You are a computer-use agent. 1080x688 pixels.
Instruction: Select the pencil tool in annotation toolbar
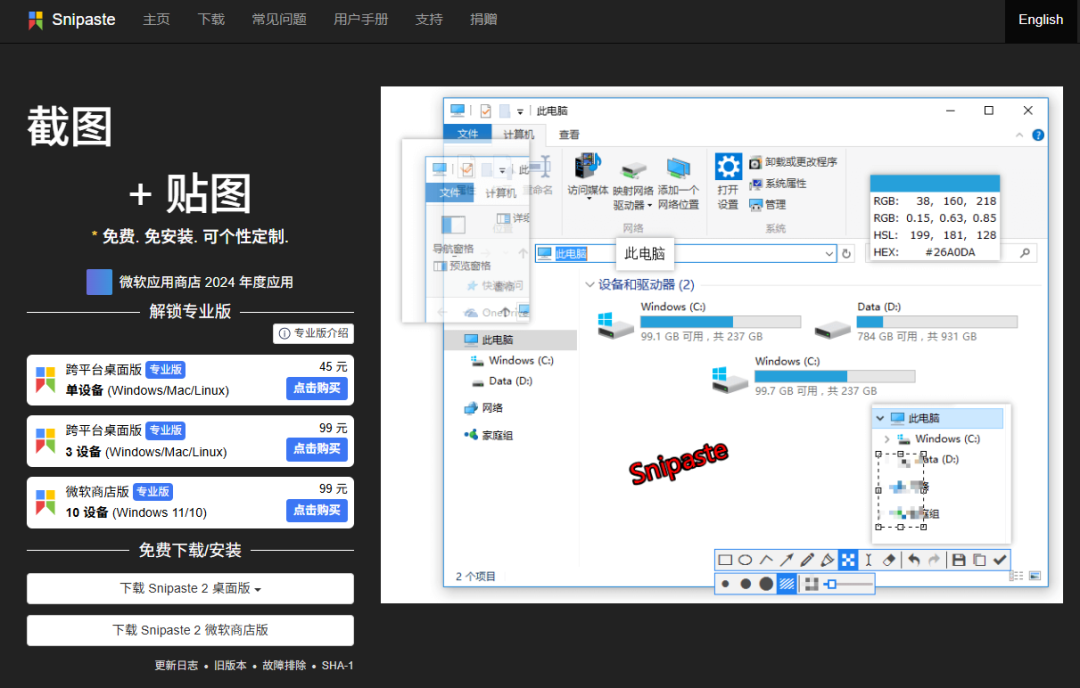point(807,560)
